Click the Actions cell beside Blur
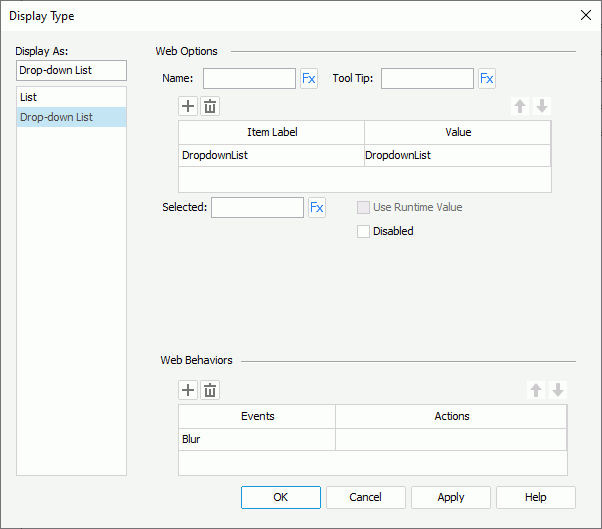 pyautogui.click(x=451, y=439)
